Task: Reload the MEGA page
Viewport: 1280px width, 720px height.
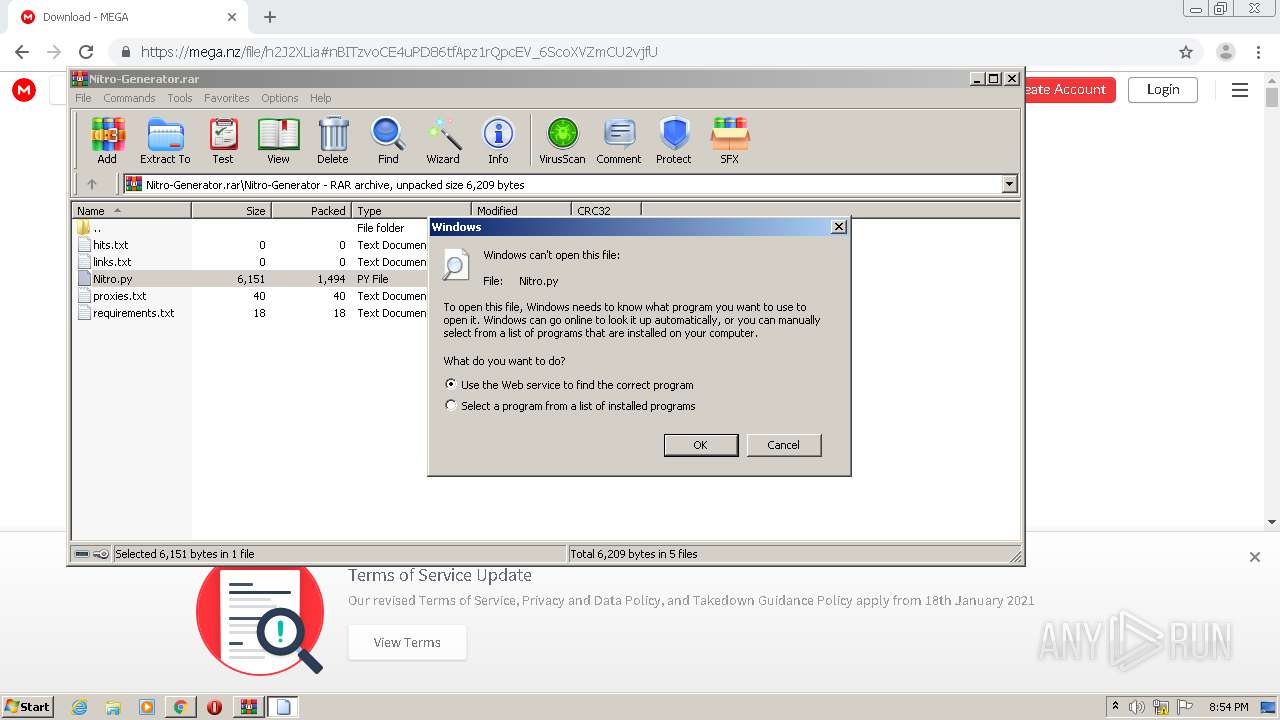Action: [x=86, y=52]
